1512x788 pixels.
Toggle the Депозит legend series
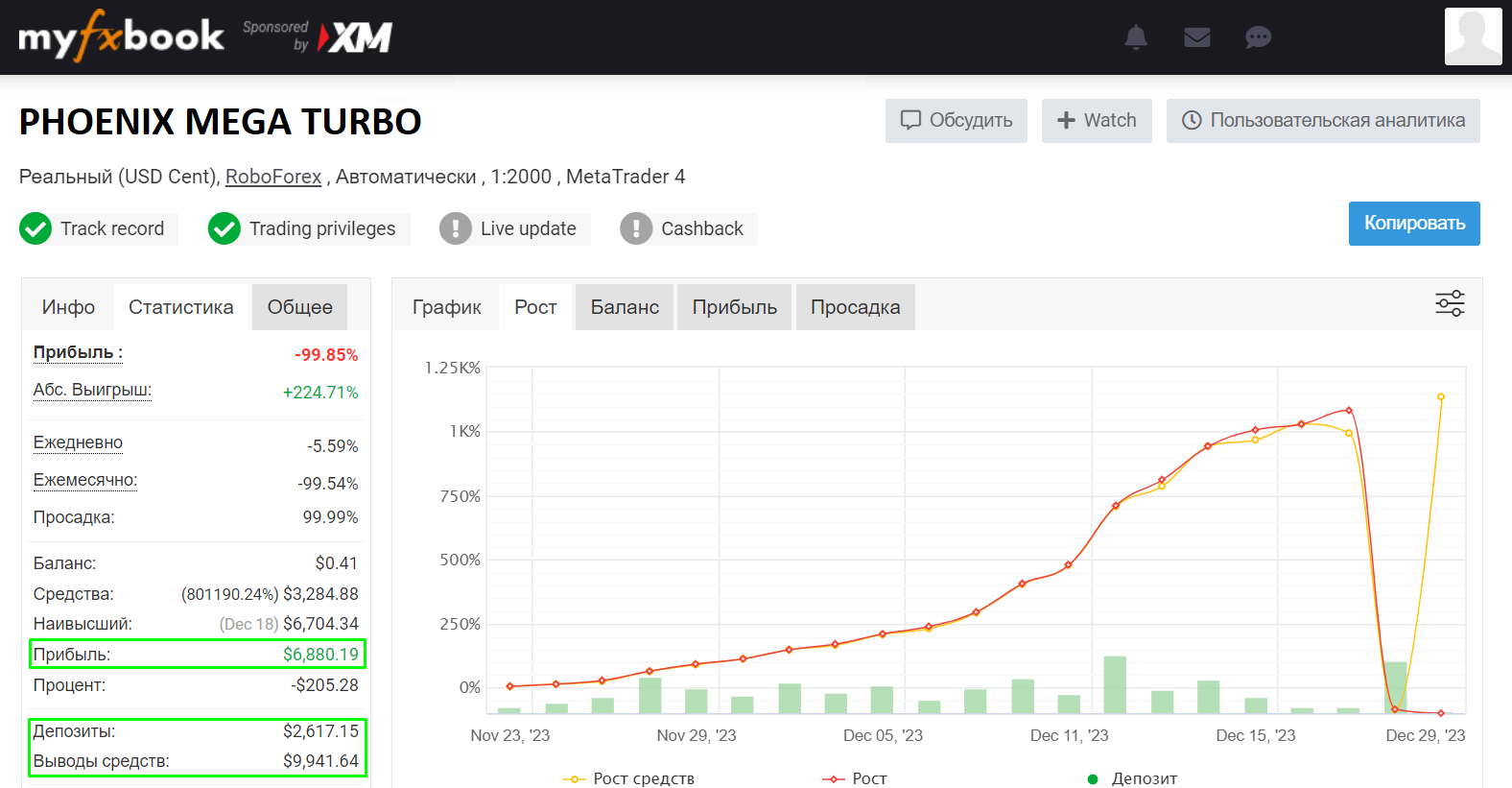pyautogui.click(x=1132, y=778)
